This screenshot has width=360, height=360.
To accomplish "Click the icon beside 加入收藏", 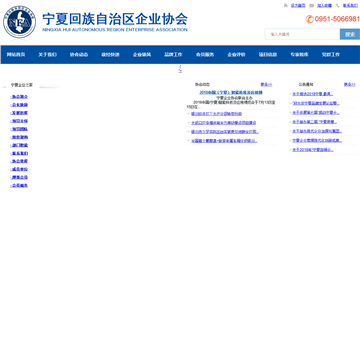I will coord(311,5).
